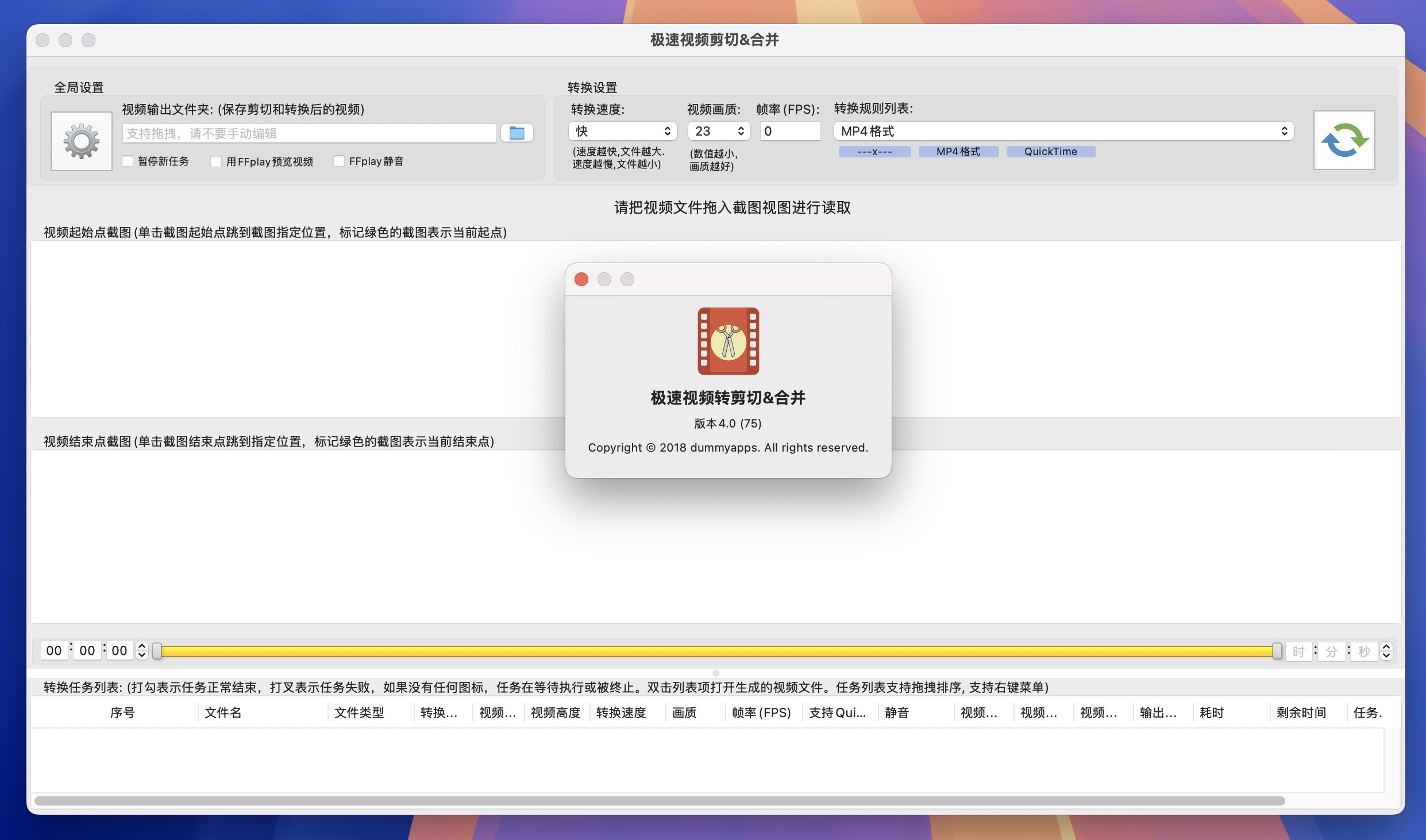Click the start time minutes field
The image size is (1426, 840).
(87, 650)
